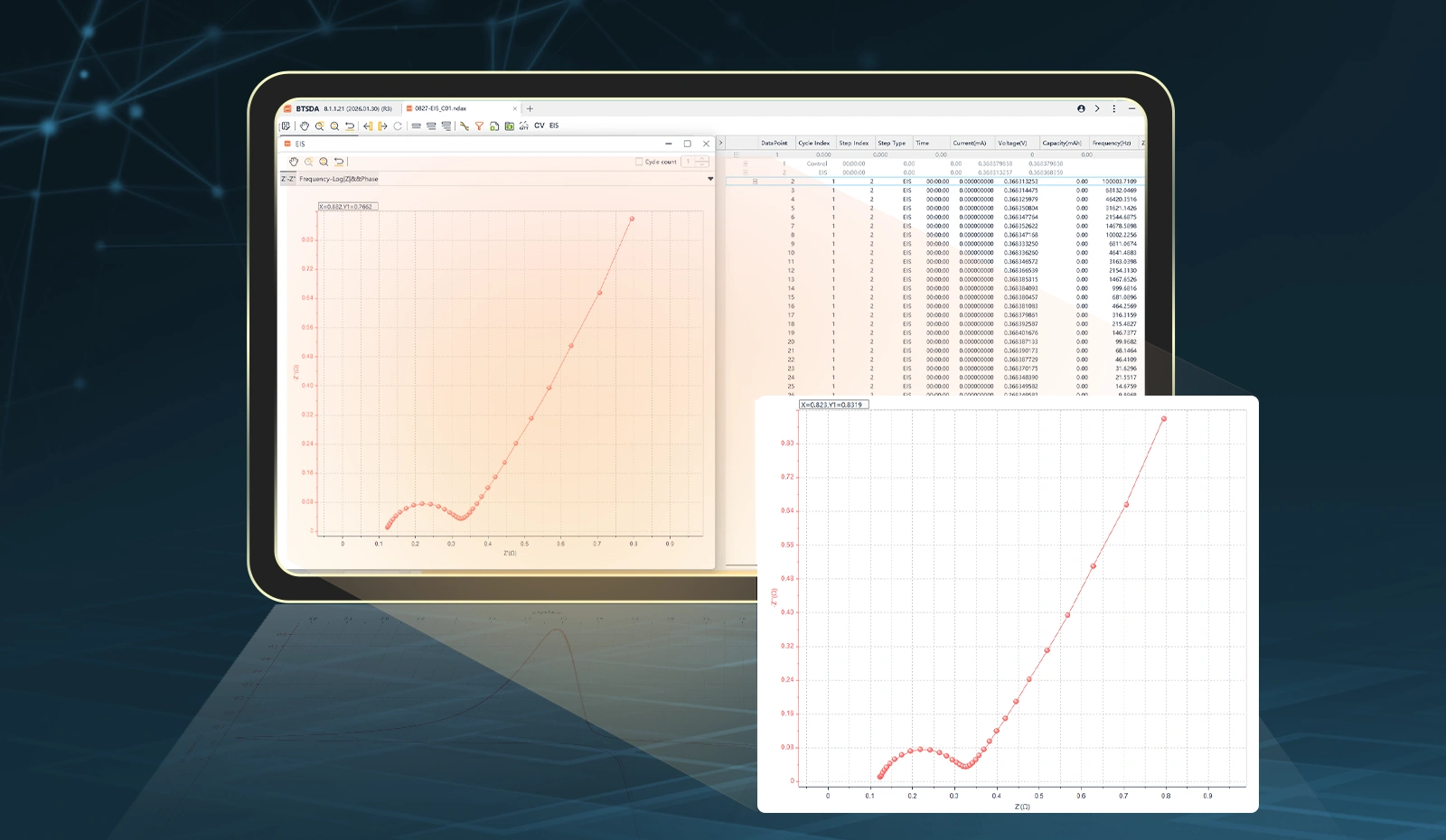1446x840 pixels.
Task: Click the save icon in main toolbar
Action: tap(286, 126)
